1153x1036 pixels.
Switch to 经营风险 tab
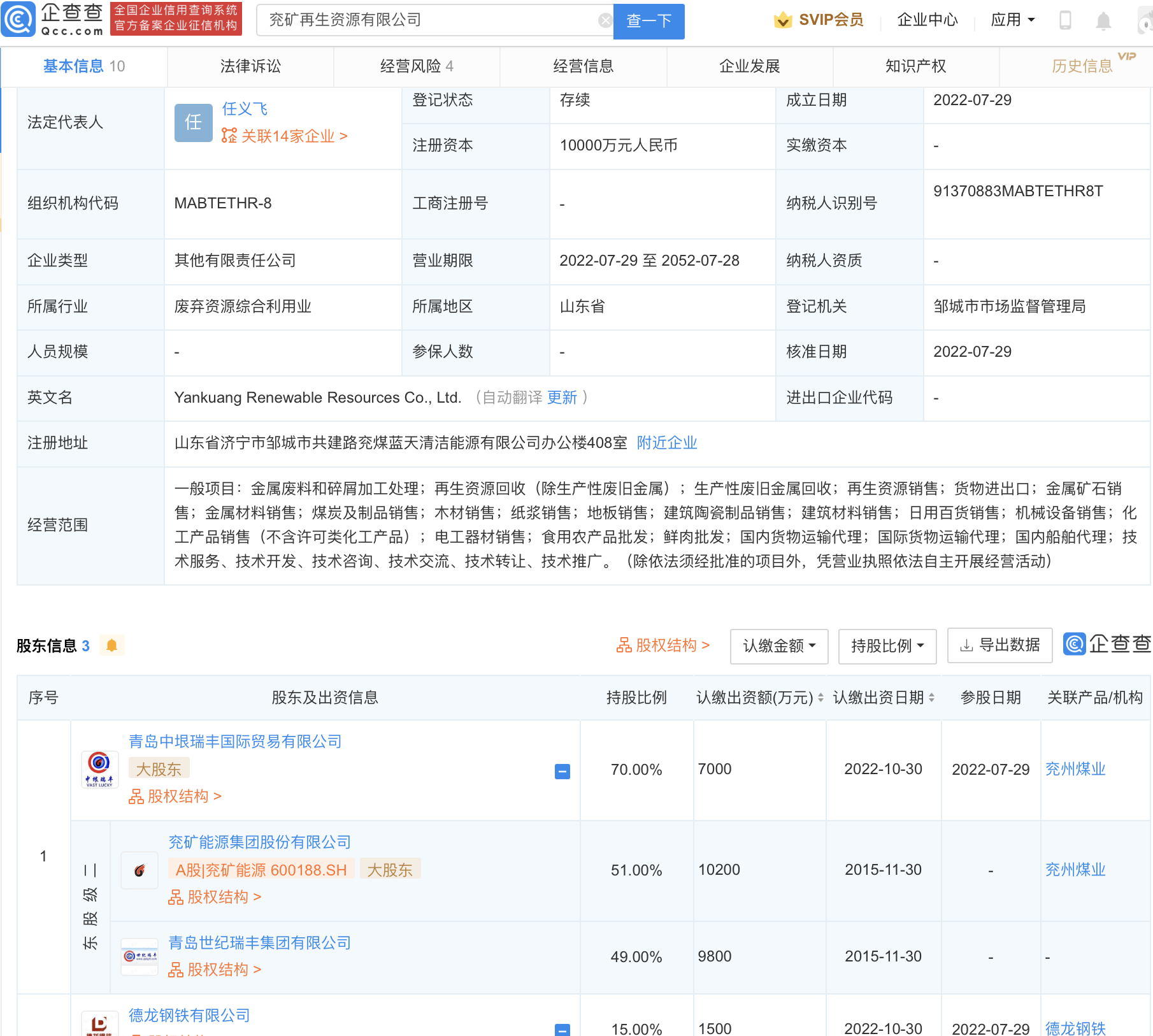[417, 66]
